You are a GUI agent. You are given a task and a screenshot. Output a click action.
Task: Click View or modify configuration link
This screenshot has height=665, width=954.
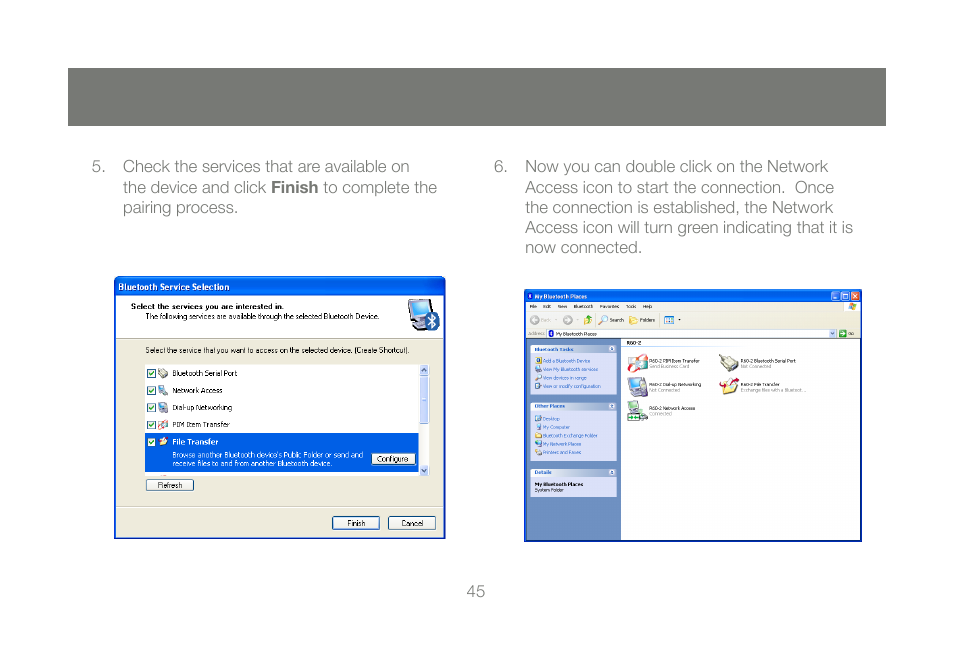click(572, 386)
